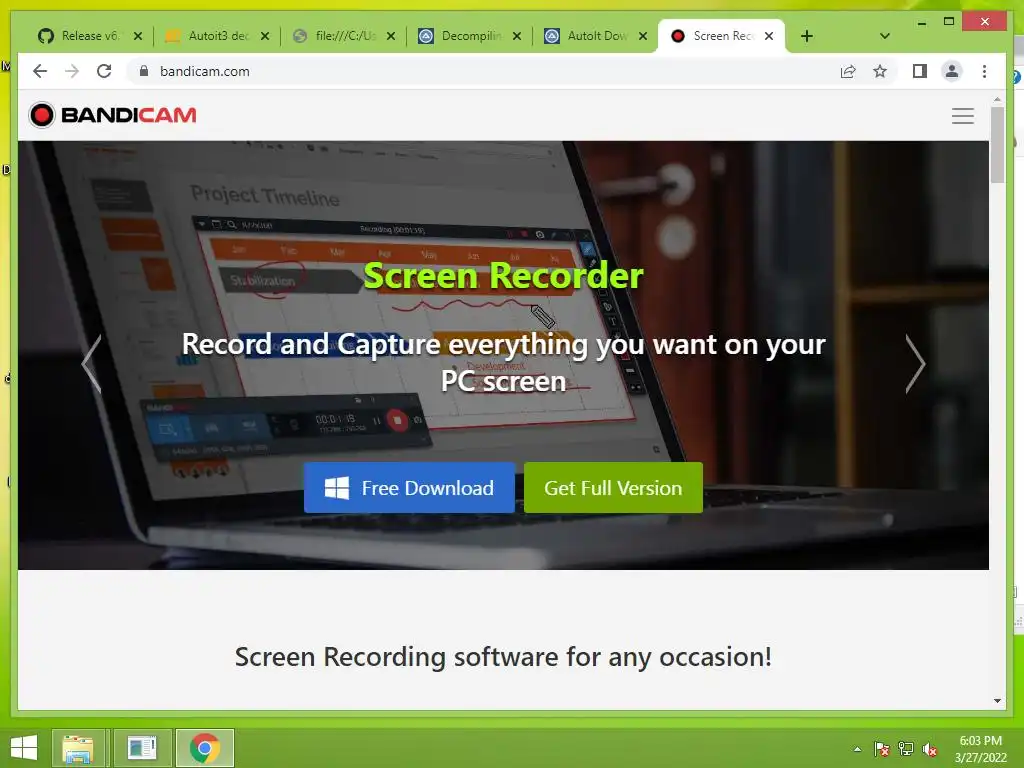Click the muted volume tray icon

point(930,749)
